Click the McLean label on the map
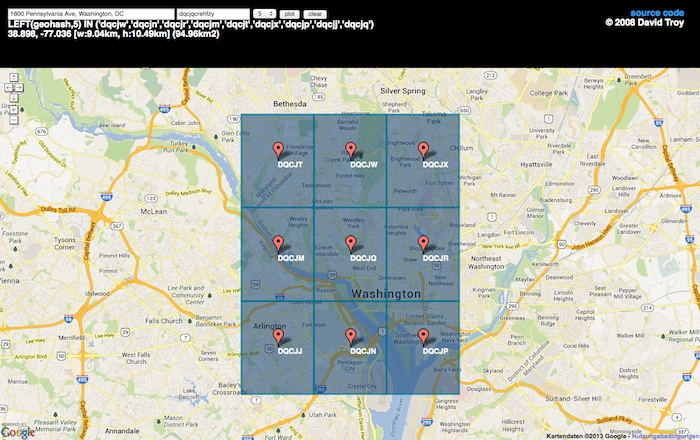Screen dimensions: 700x440 click(x=154, y=212)
